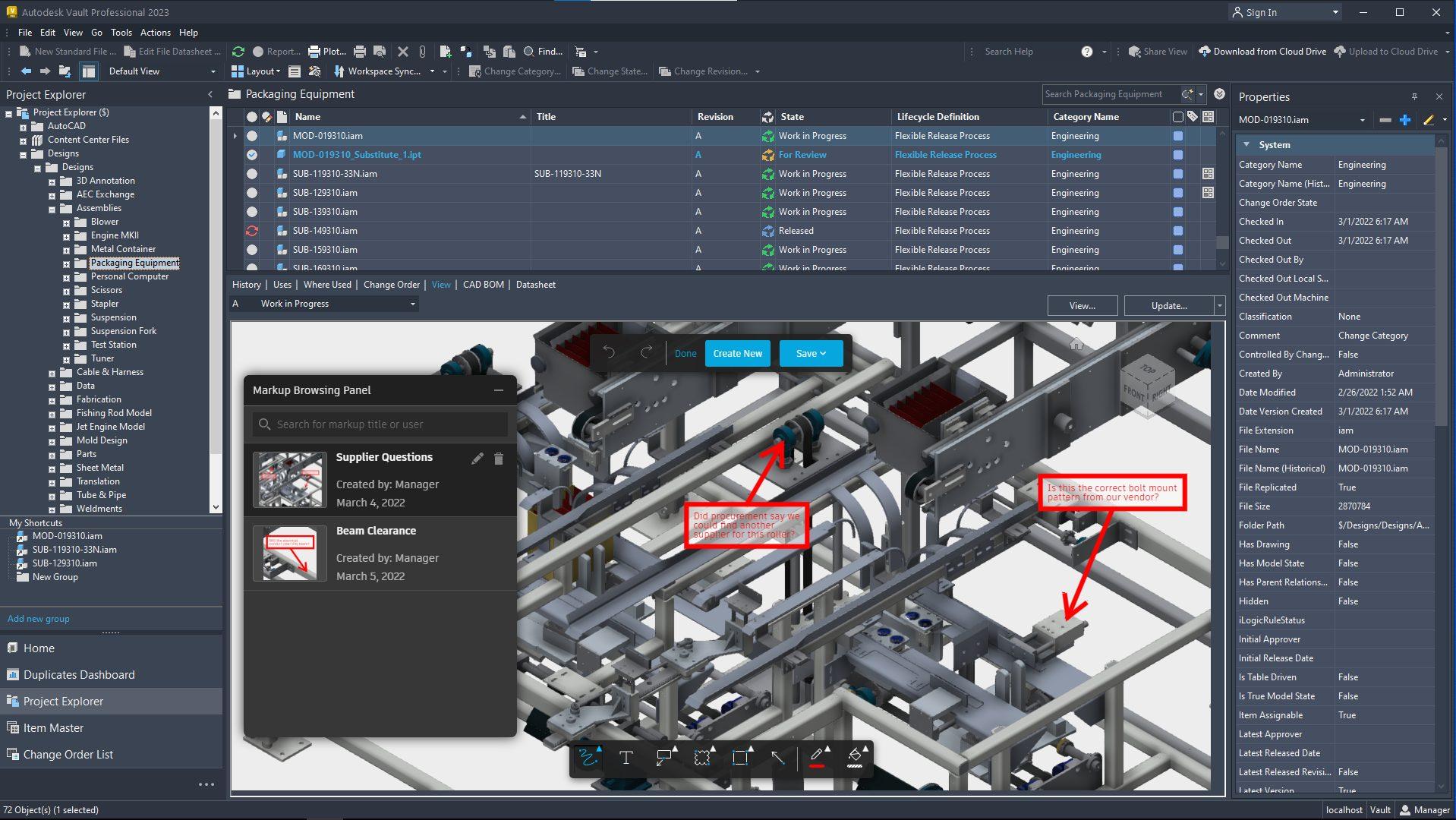Expand the Blower folder in tree
Screen dimensions: 1456x820
pyautogui.click(x=66, y=222)
